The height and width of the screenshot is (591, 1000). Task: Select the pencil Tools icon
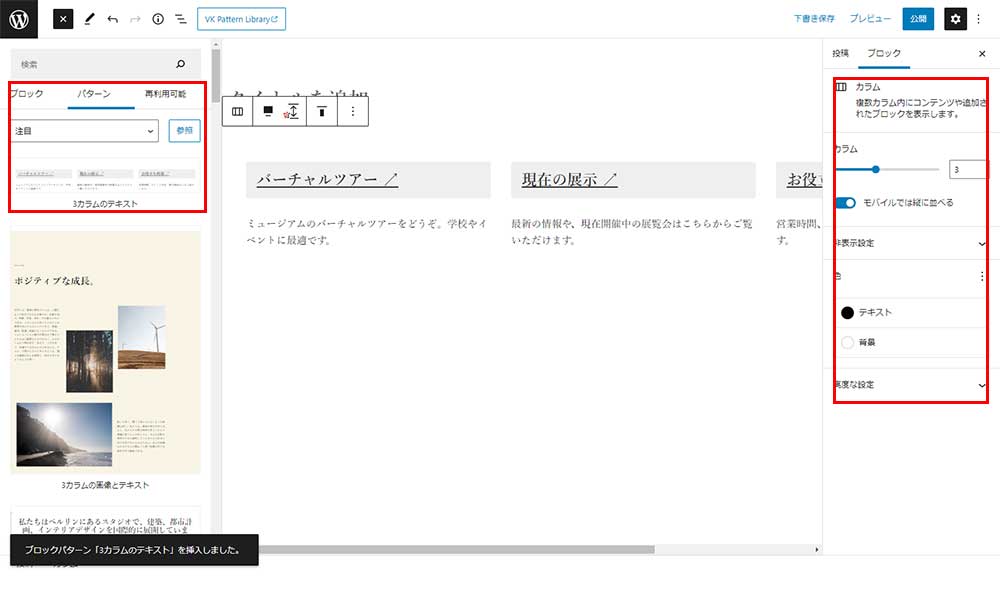(x=88, y=19)
